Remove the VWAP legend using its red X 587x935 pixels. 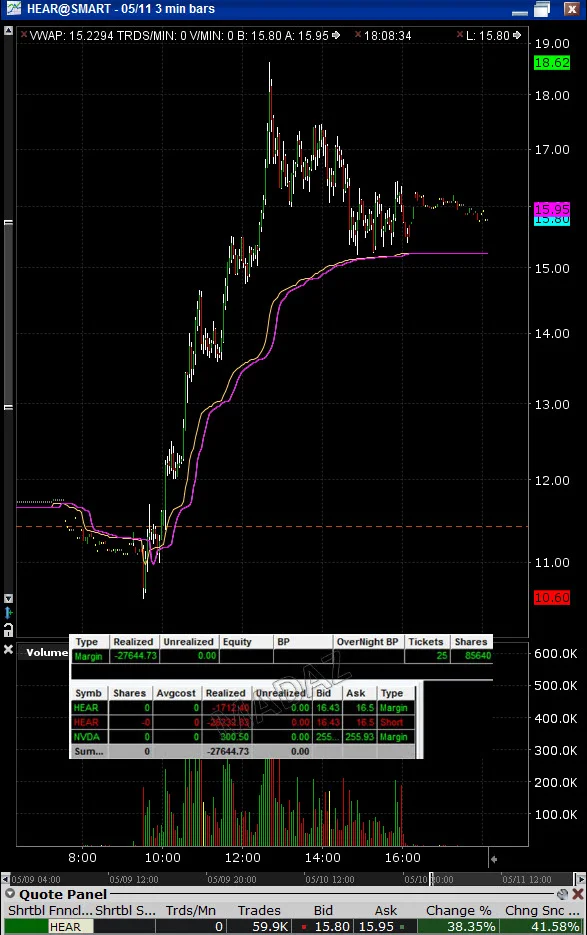[24, 35]
